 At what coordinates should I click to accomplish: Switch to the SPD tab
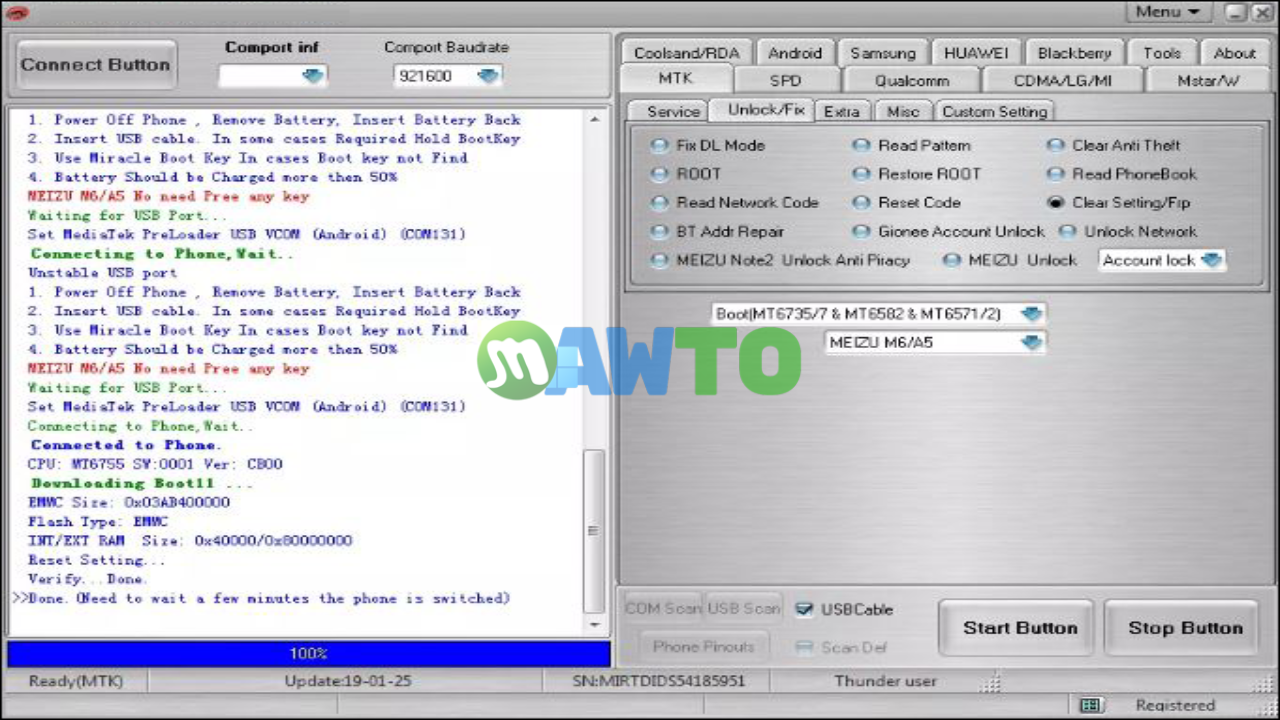click(786, 81)
